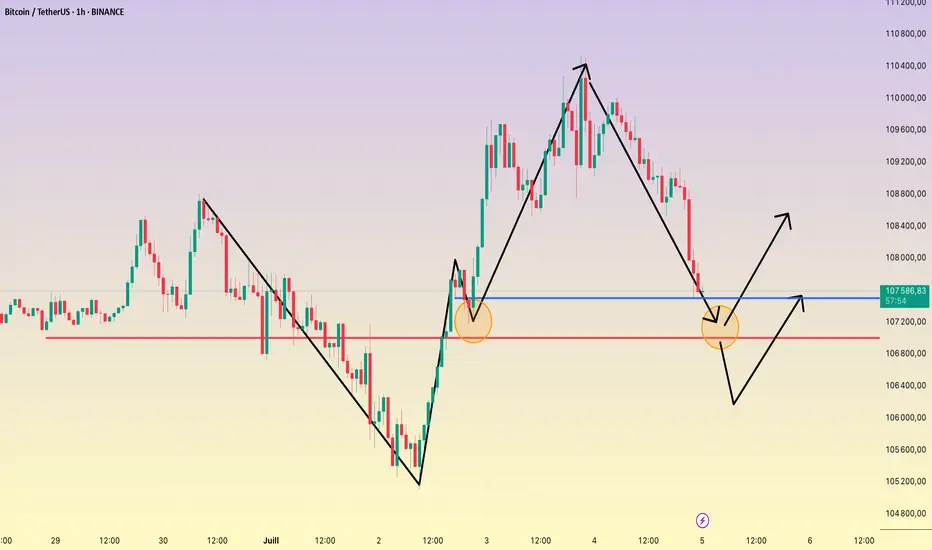Click the date 5 on time axis
The height and width of the screenshot is (550, 932).
click(702, 540)
